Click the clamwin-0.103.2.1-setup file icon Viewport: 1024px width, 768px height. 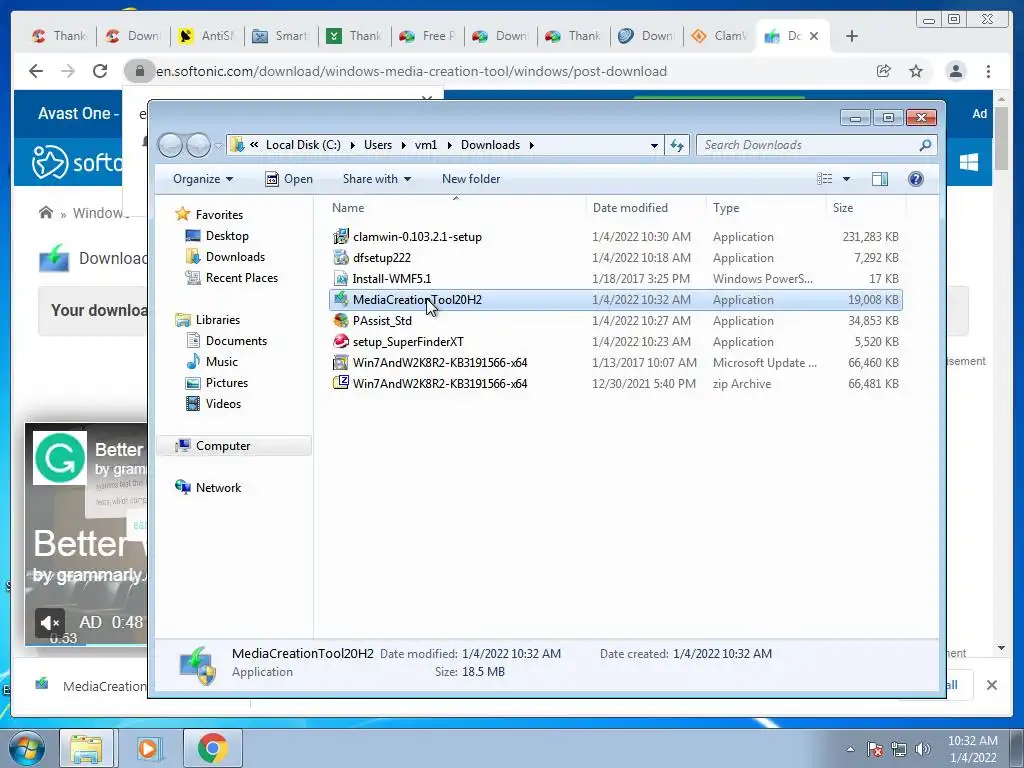[x=341, y=236]
